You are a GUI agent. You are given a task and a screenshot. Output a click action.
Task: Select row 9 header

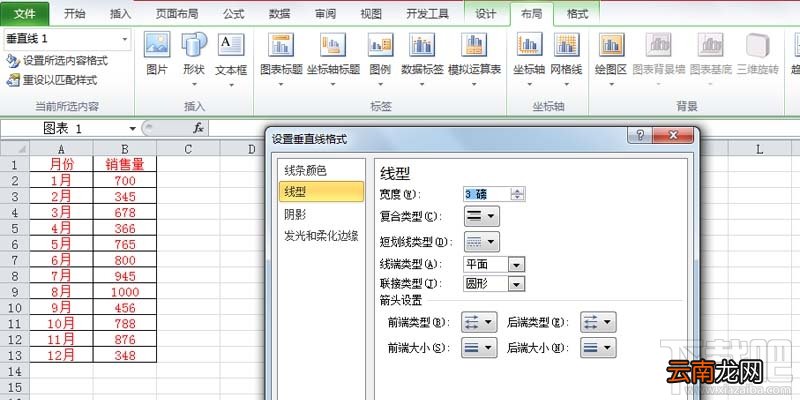pos(15,292)
